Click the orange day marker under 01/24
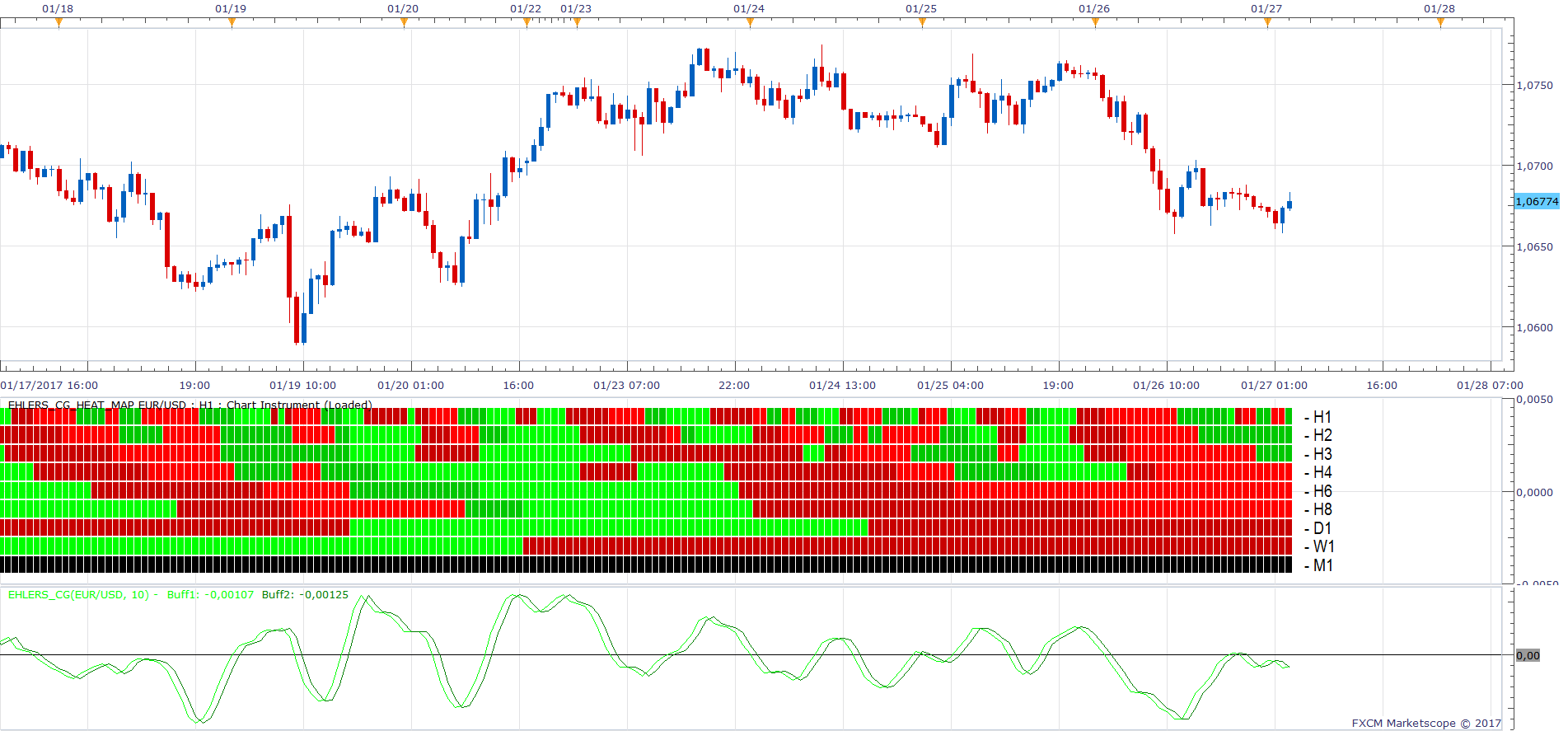Viewport: 1568px width, 731px height. pos(750,22)
